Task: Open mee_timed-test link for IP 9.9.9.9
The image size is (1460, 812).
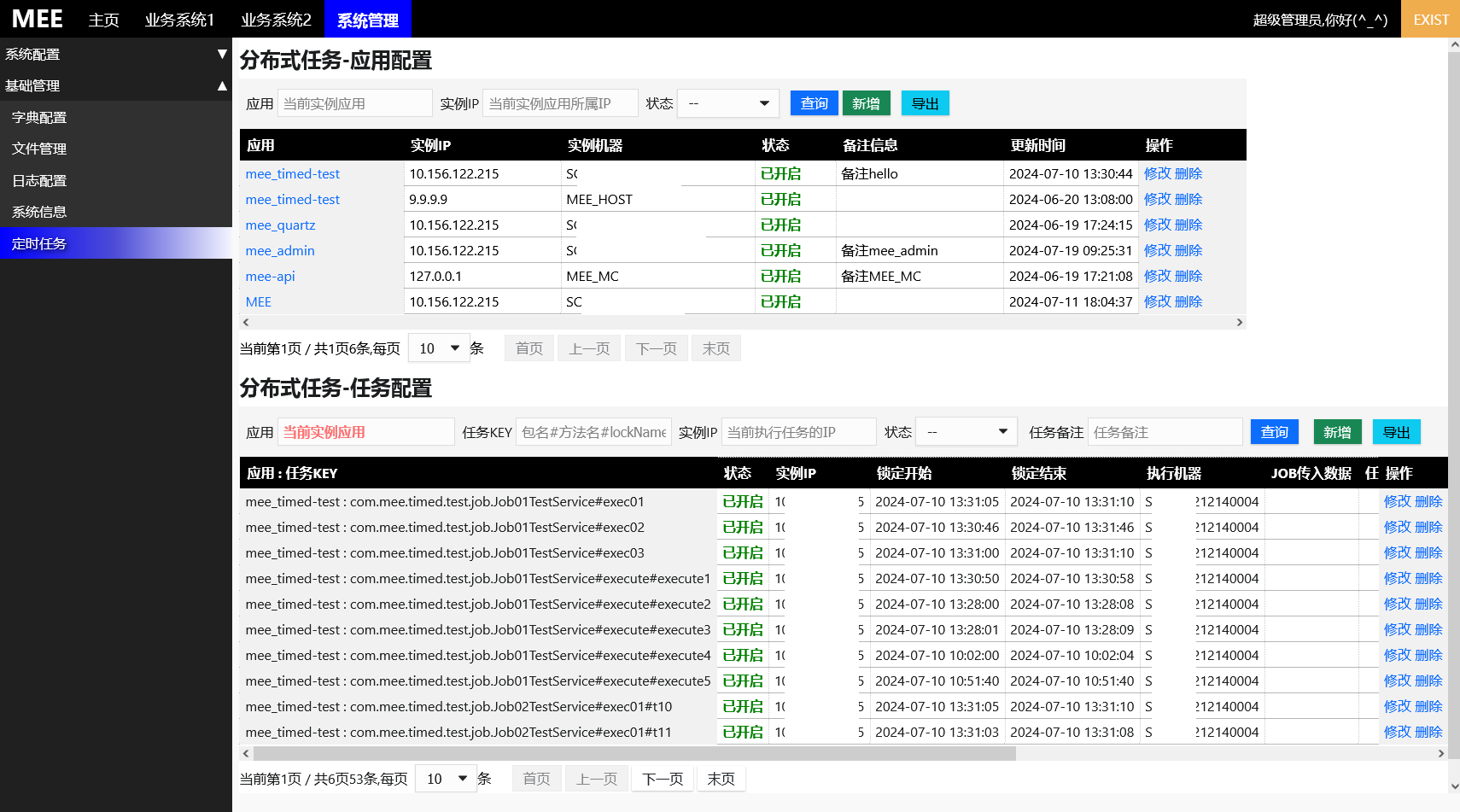Action: (x=293, y=199)
